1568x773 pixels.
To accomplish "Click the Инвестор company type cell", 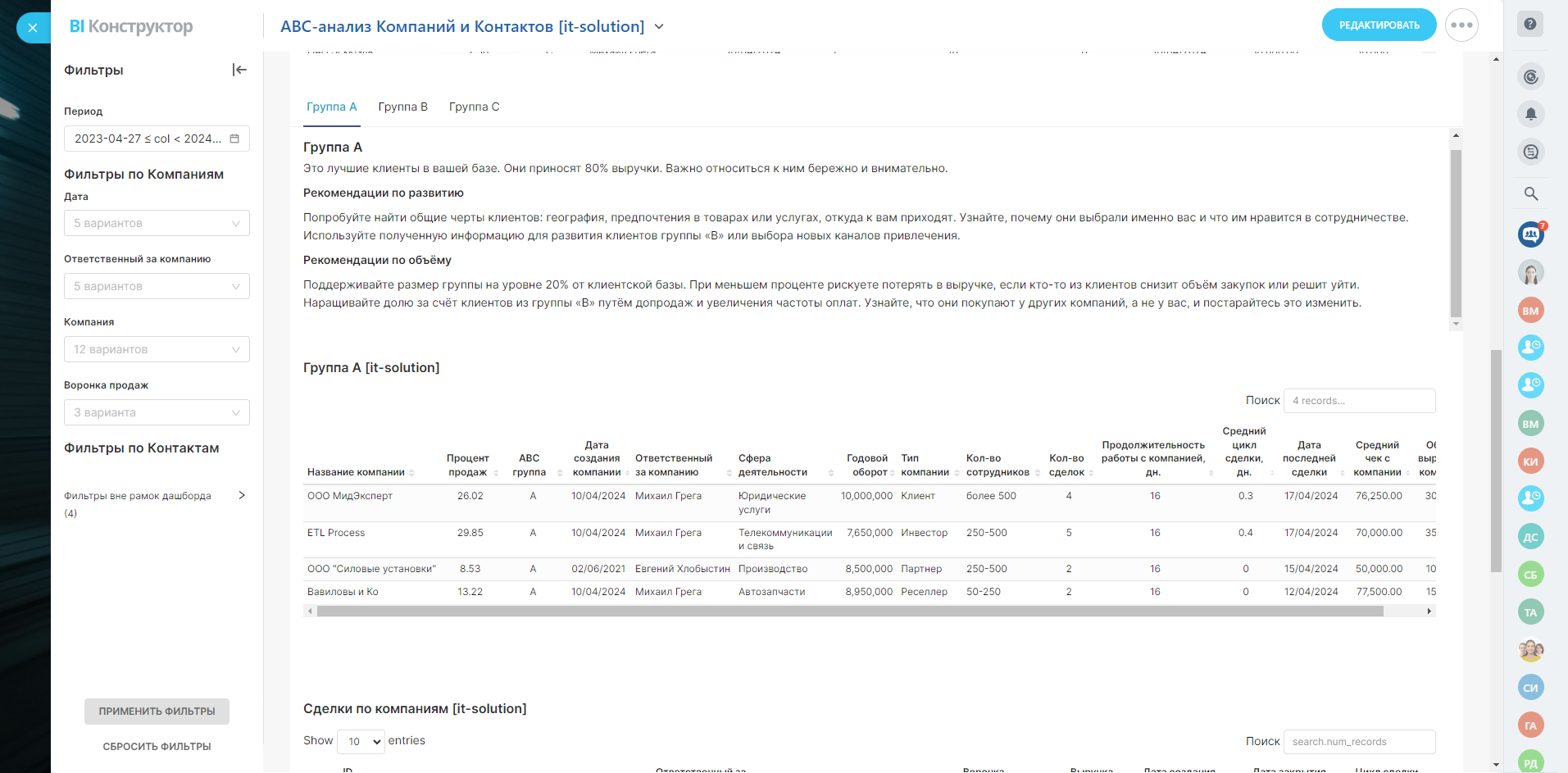I will click(924, 533).
